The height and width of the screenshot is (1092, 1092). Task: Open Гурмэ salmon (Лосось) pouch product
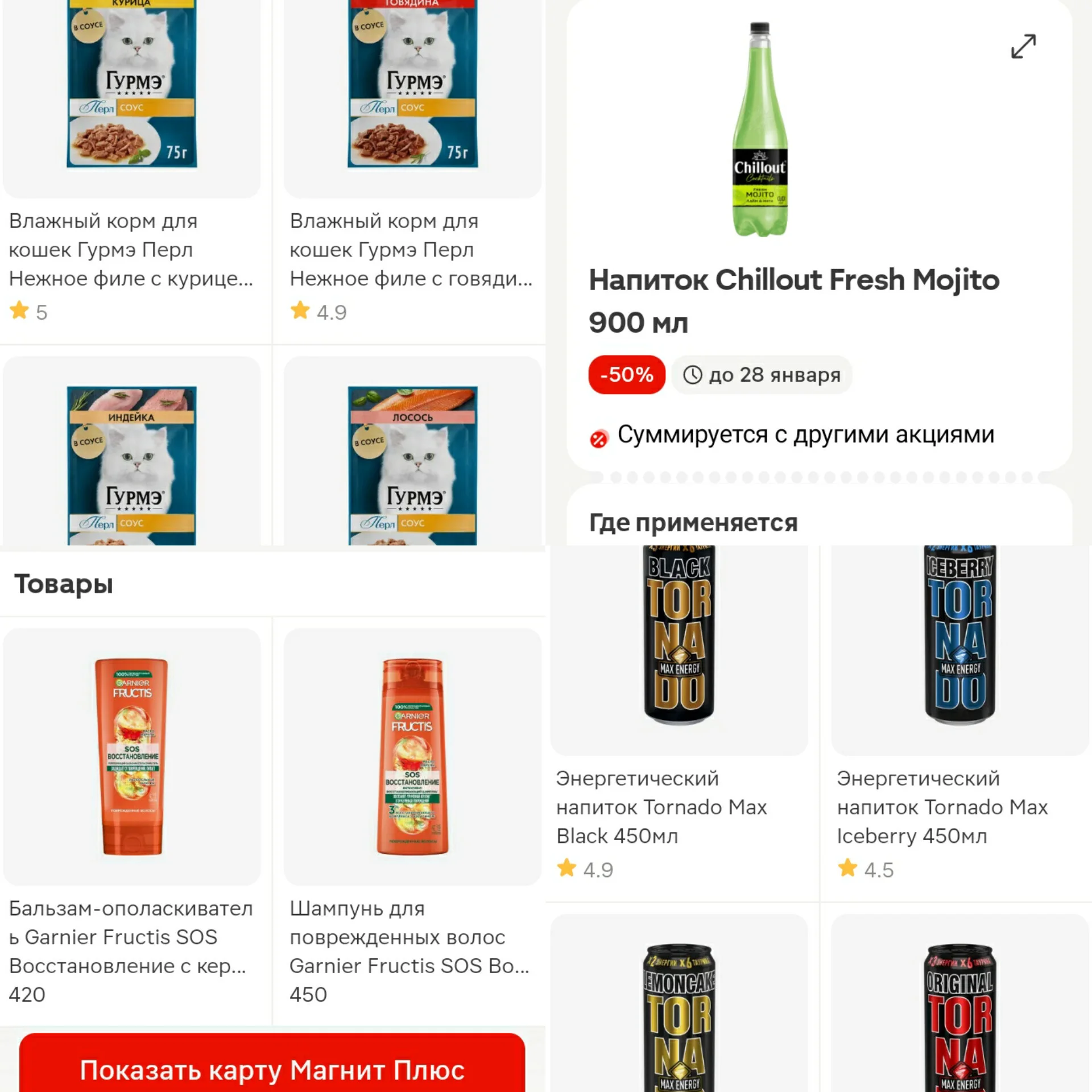tap(412, 451)
